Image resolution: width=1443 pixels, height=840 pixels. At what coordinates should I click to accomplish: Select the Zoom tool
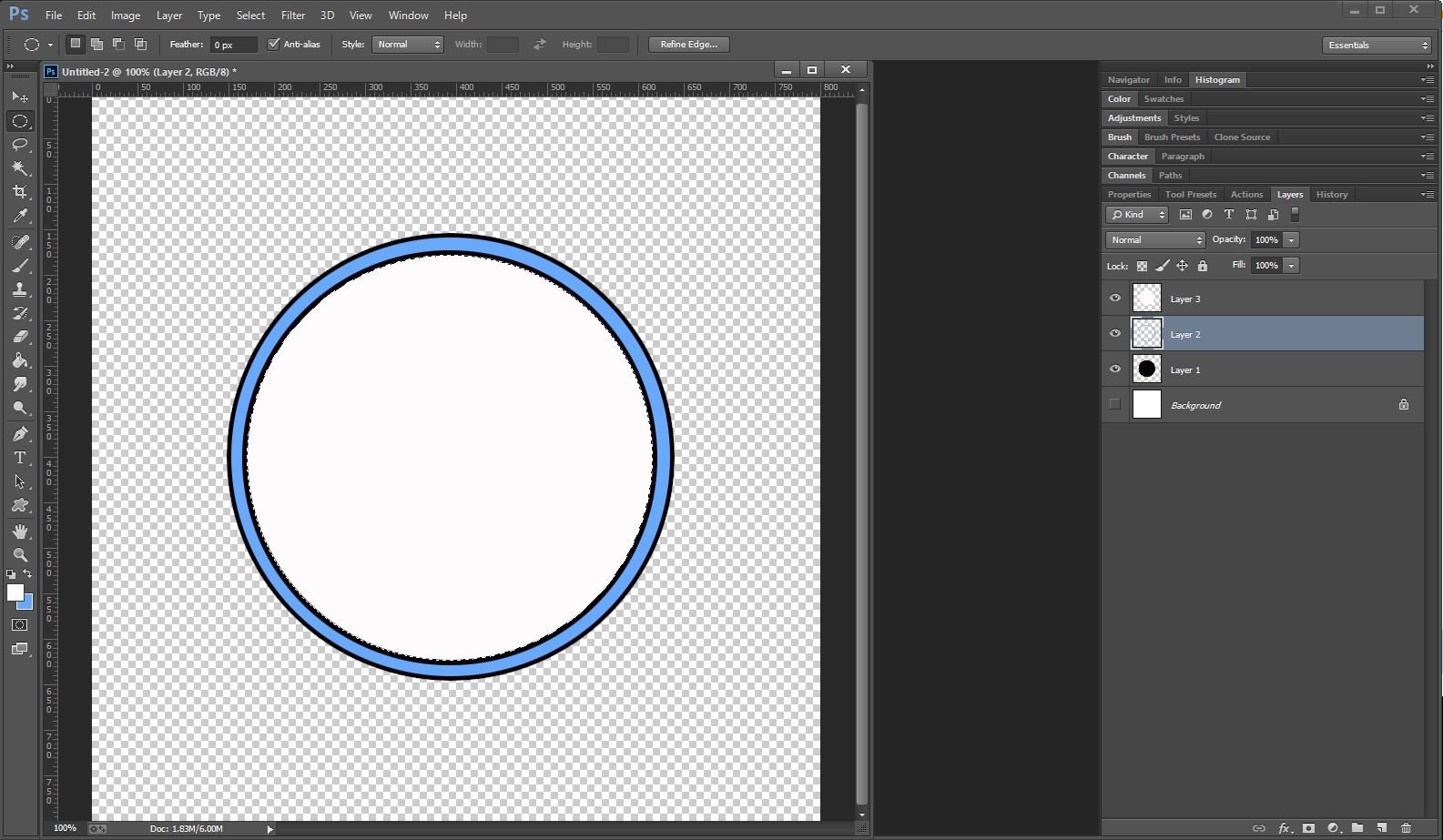pyautogui.click(x=20, y=555)
